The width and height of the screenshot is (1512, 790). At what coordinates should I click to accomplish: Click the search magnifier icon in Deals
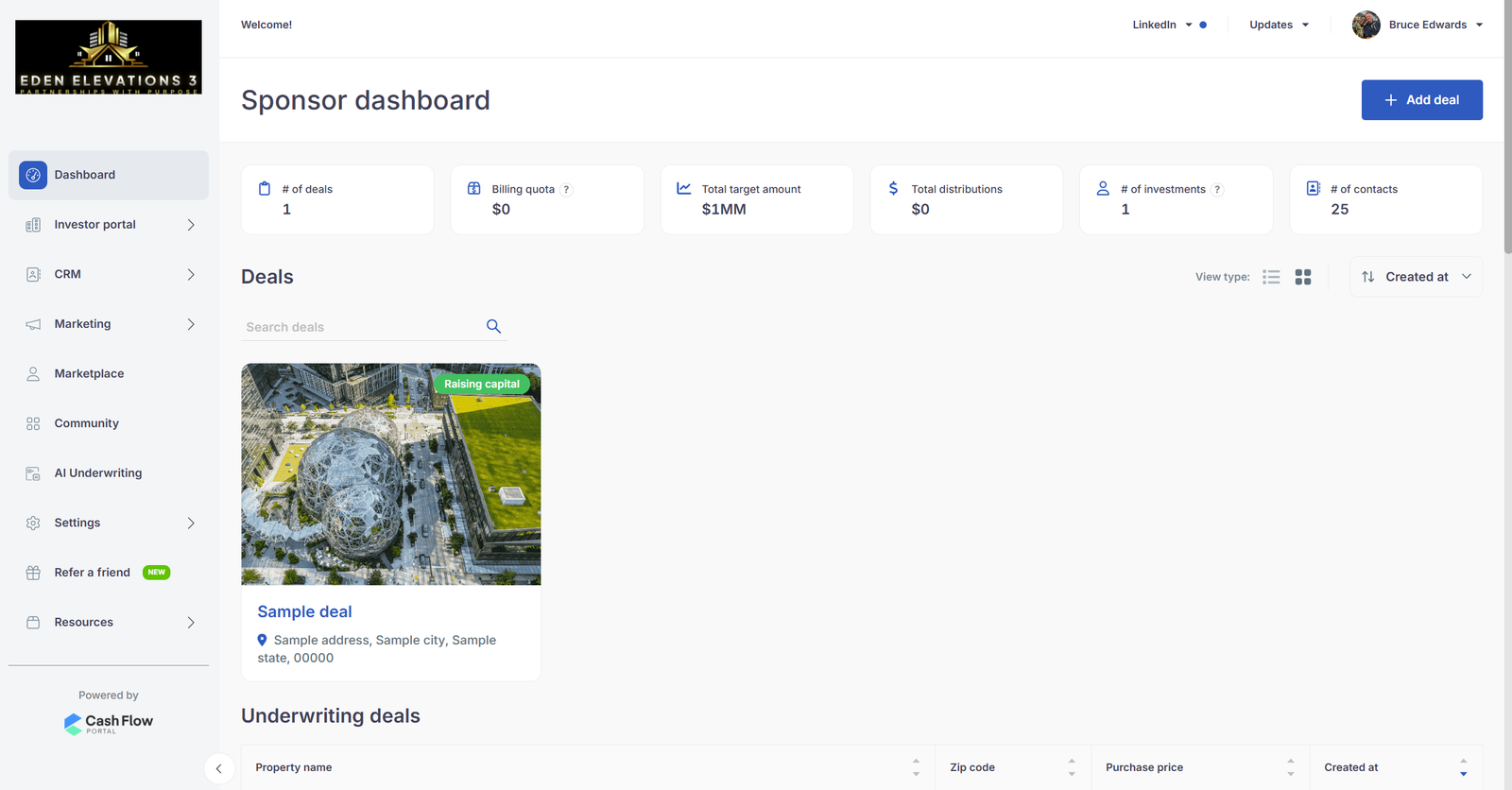(x=493, y=326)
